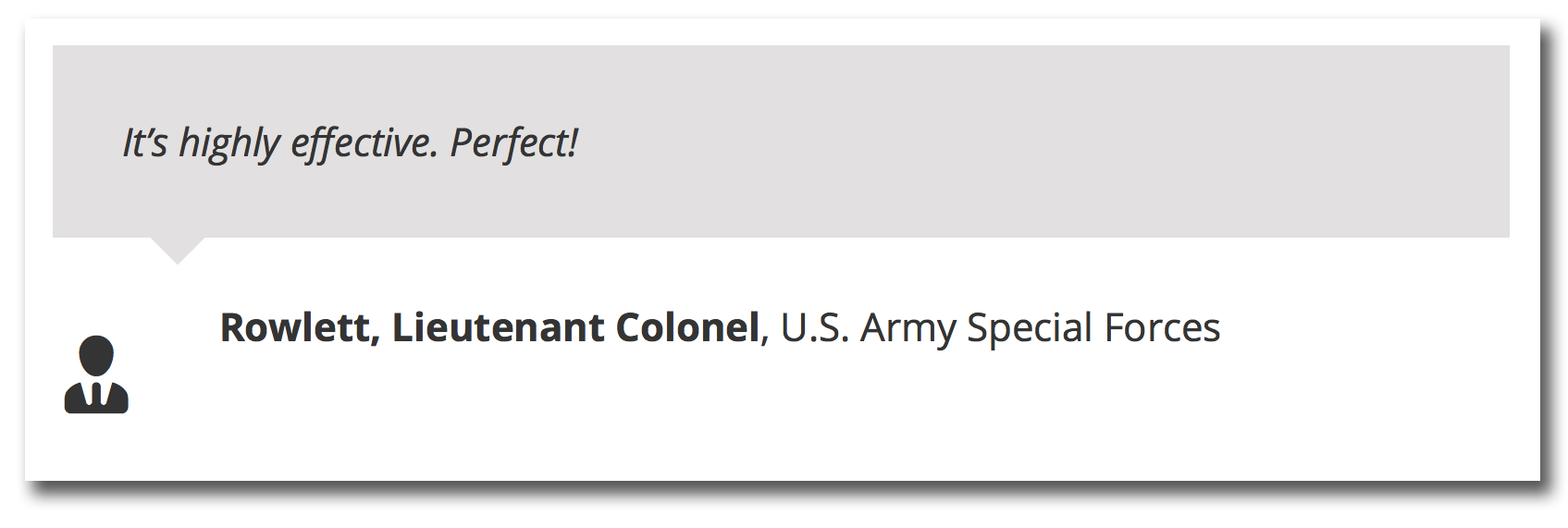Click the word "Army" in the affiliation
The width and height of the screenshot is (1568, 528).
coord(907,330)
